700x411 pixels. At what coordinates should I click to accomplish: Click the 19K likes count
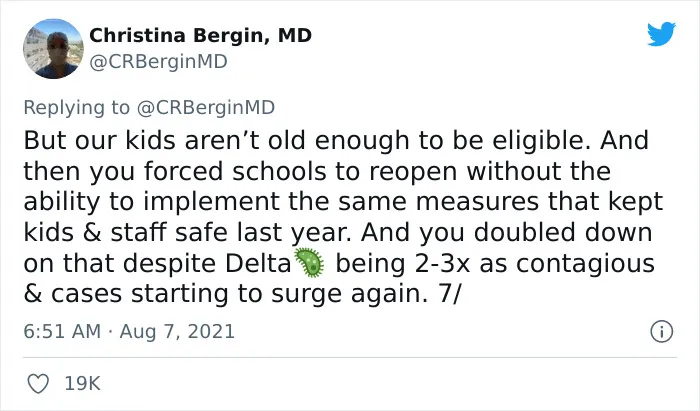pyautogui.click(x=83, y=383)
